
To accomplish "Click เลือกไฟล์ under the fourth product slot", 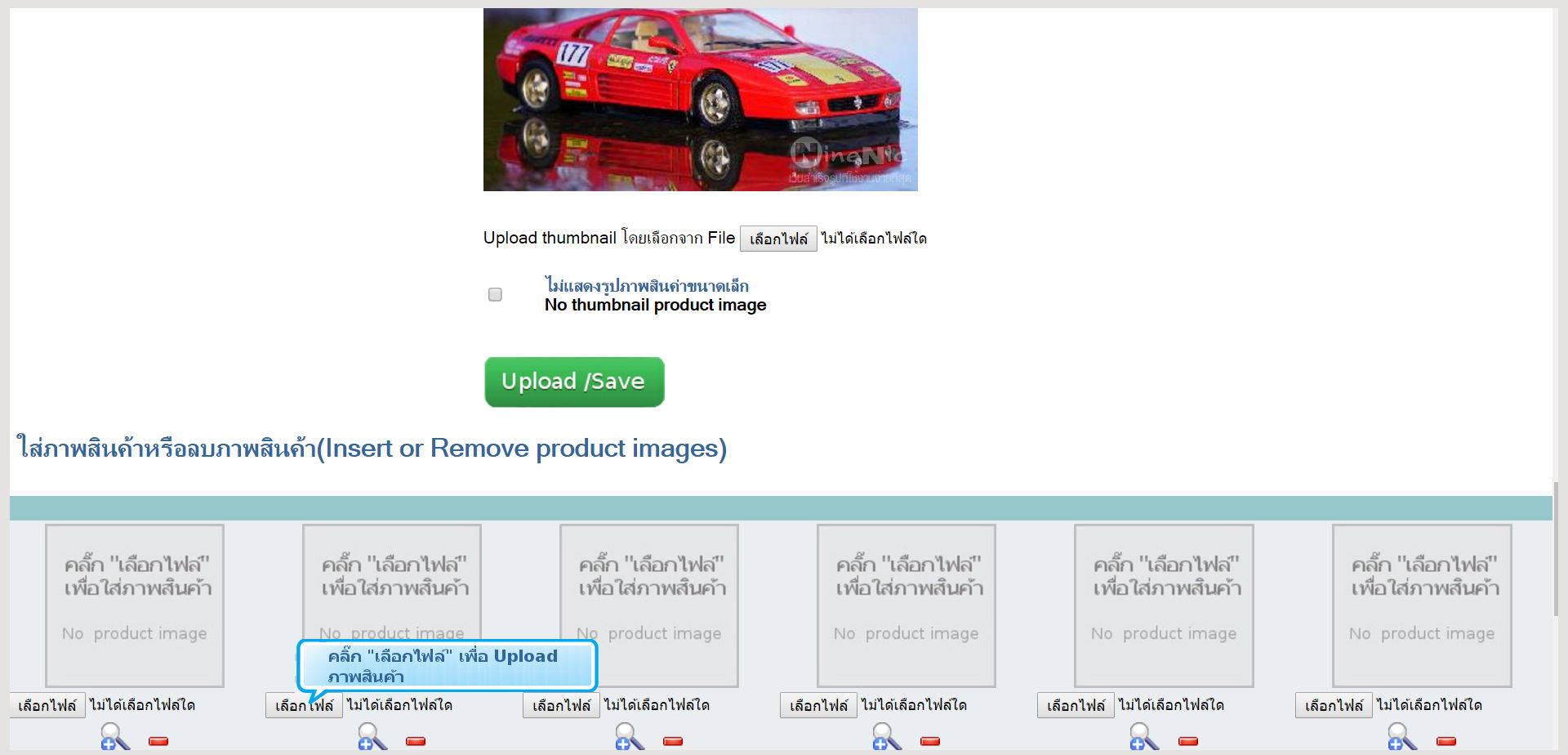I will pyautogui.click(x=818, y=705).
